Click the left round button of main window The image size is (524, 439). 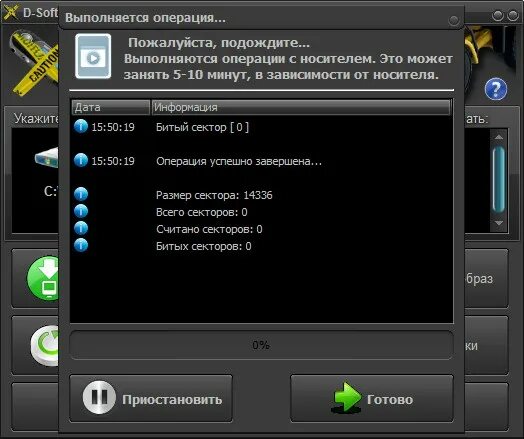pyautogui.click(x=498, y=15)
